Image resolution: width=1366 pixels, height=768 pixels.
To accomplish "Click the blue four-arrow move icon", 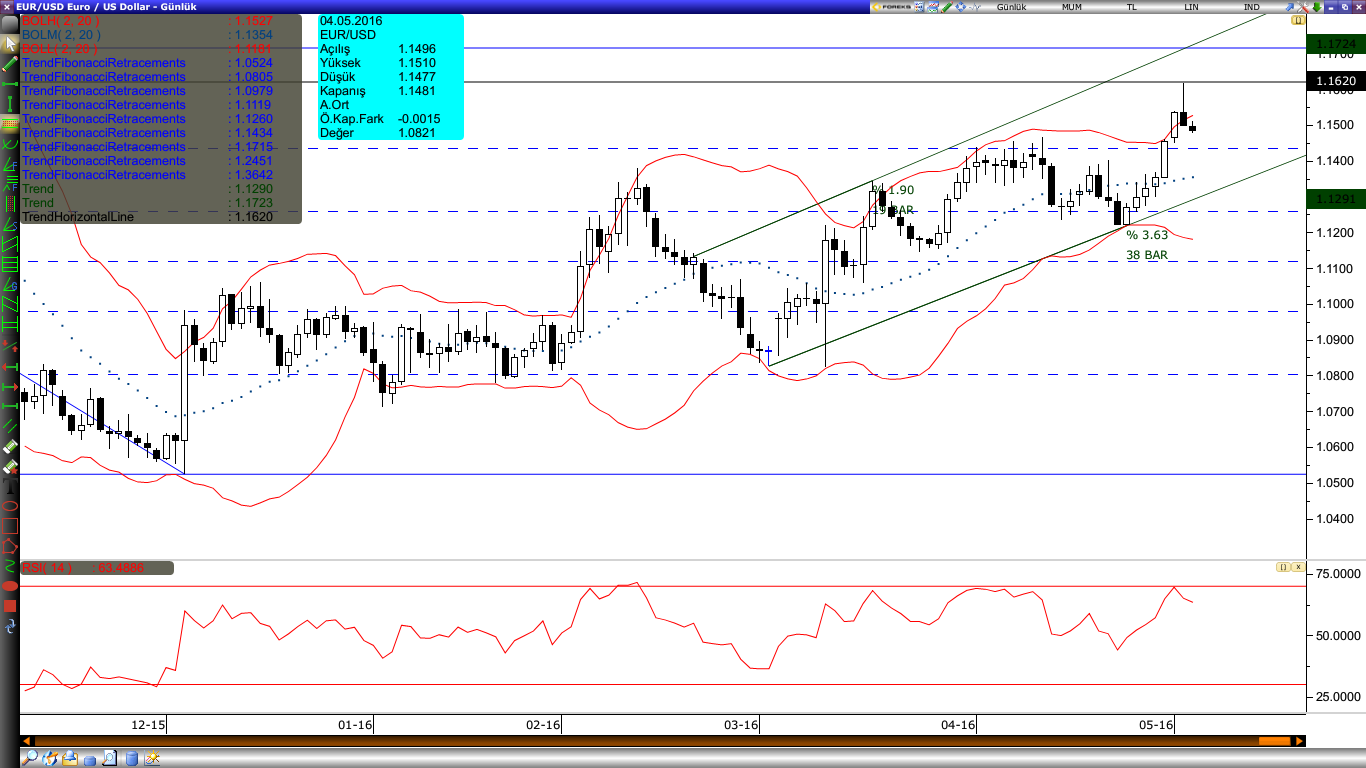I will pos(960,7).
